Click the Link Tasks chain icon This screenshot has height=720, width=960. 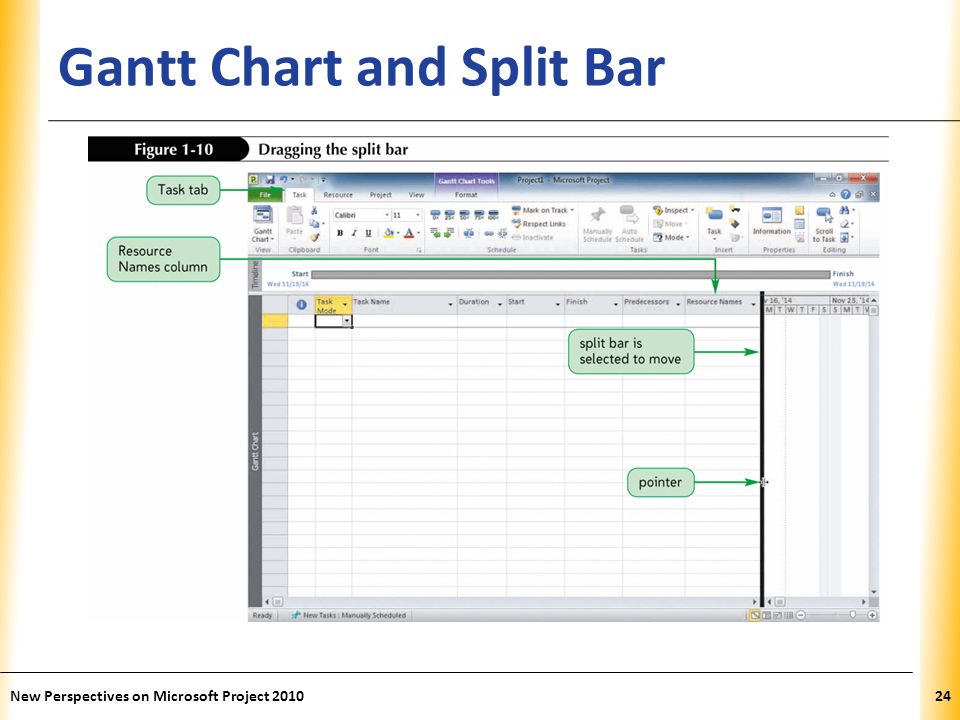tap(489, 233)
